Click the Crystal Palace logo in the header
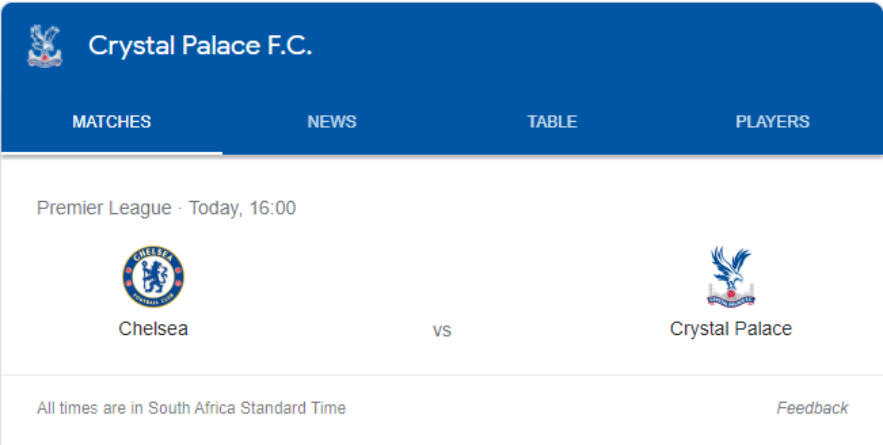The image size is (883, 445). [44, 46]
